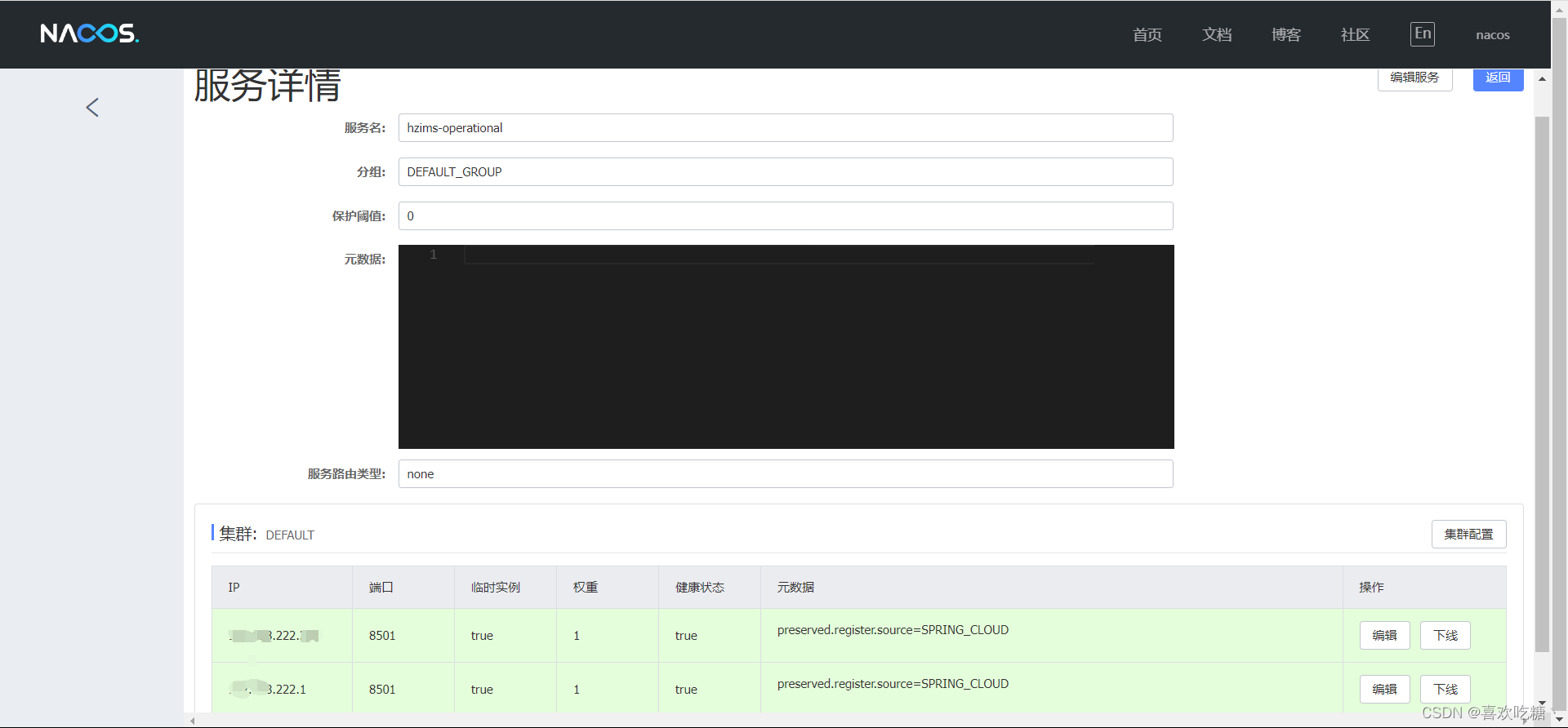Focus the 服务名 field hzims-operational
Viewport: 1568px width, 728px height.
tap(786, 127)
